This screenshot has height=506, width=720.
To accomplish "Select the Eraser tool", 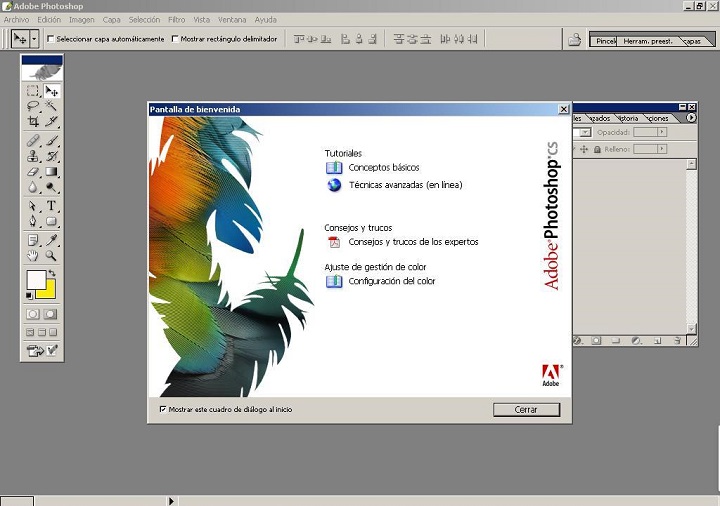I will pos(33,172).
